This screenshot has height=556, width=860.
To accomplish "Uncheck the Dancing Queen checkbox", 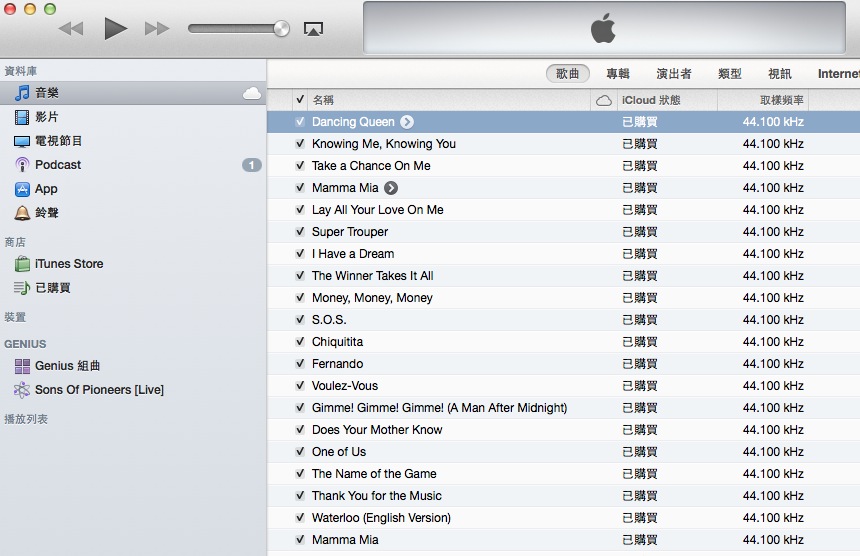I will [x=300, y=122].
